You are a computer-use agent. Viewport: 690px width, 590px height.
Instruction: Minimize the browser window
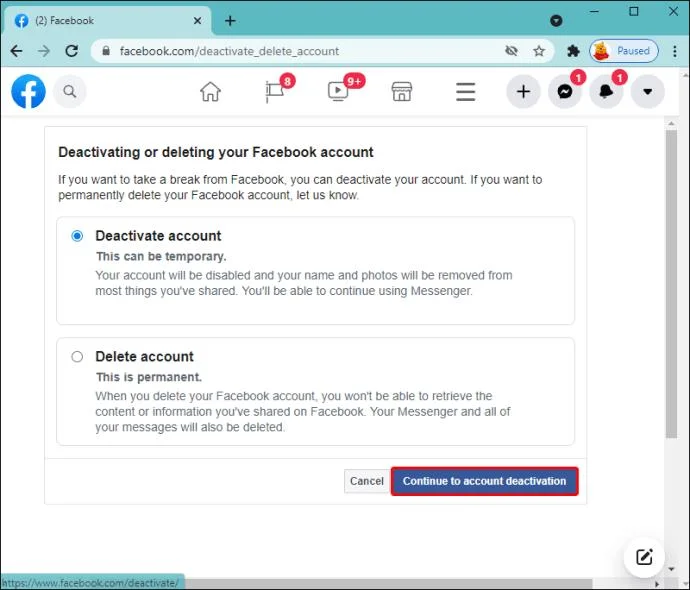click(595, 12)
